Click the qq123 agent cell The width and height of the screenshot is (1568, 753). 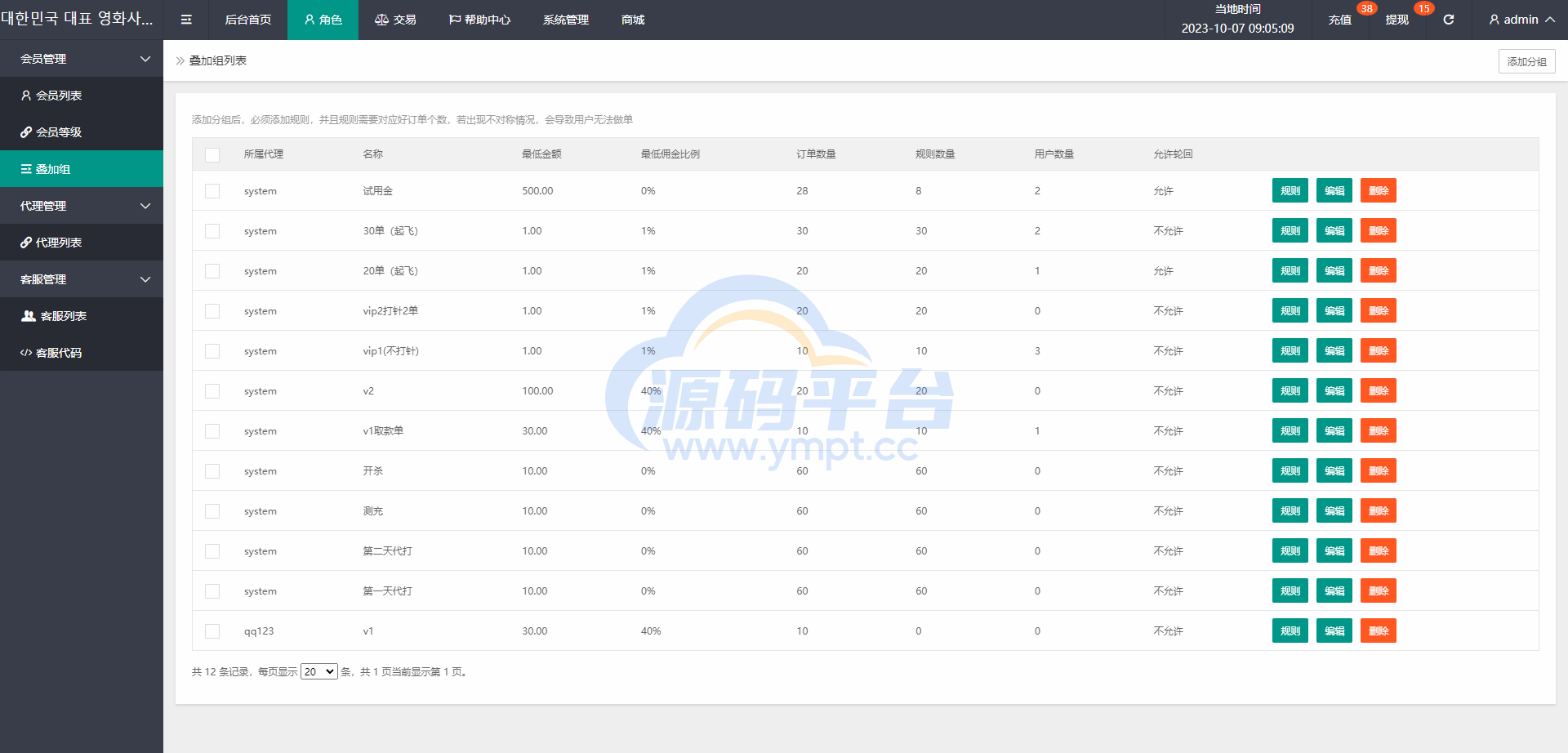[x=259, y=631]
